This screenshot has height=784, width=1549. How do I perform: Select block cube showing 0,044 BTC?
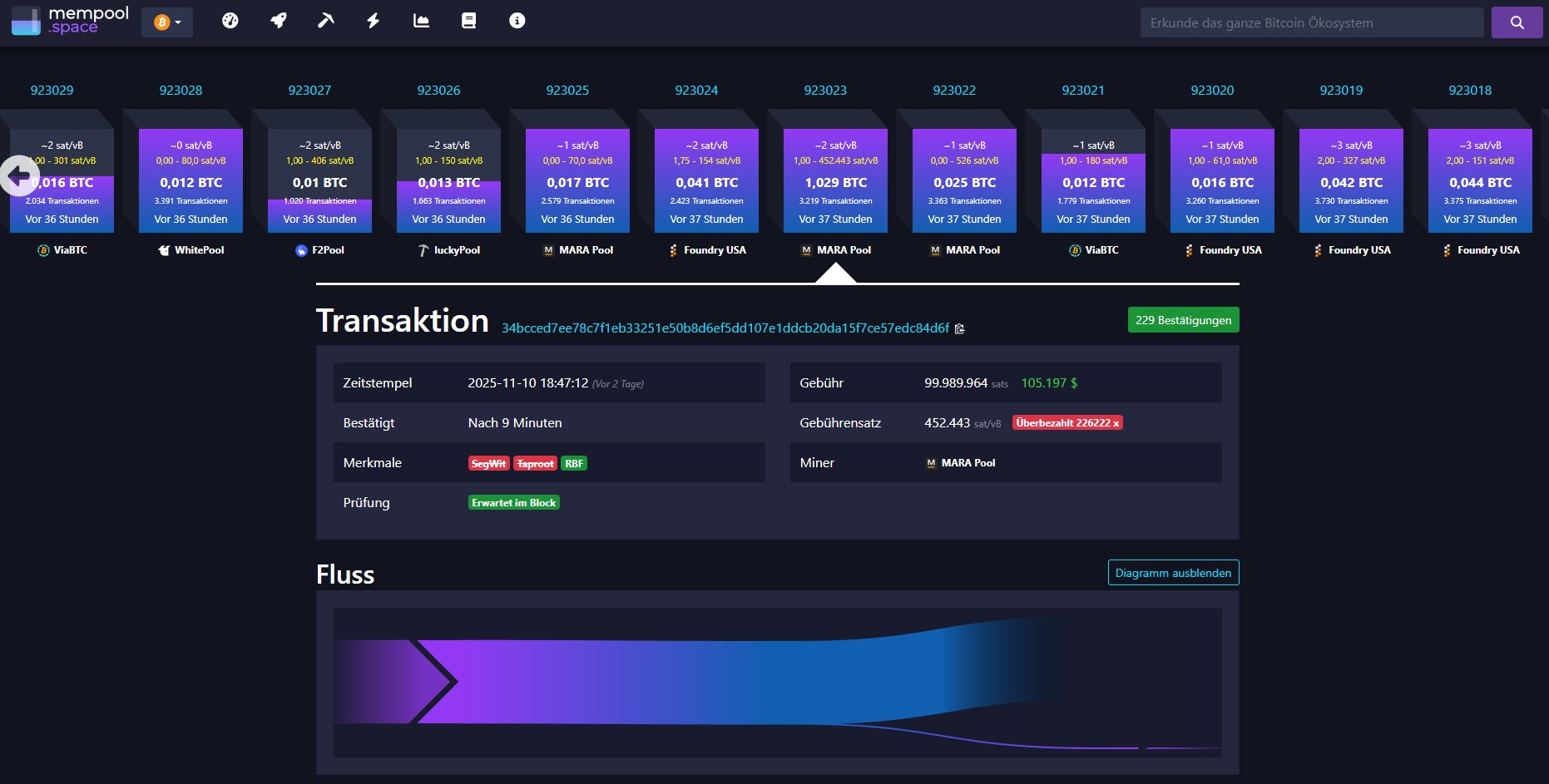1480,180
